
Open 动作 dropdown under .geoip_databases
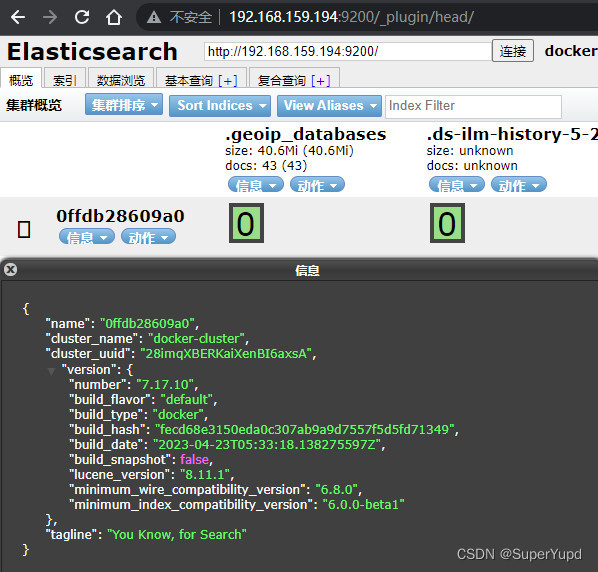(x=317, y=185)
